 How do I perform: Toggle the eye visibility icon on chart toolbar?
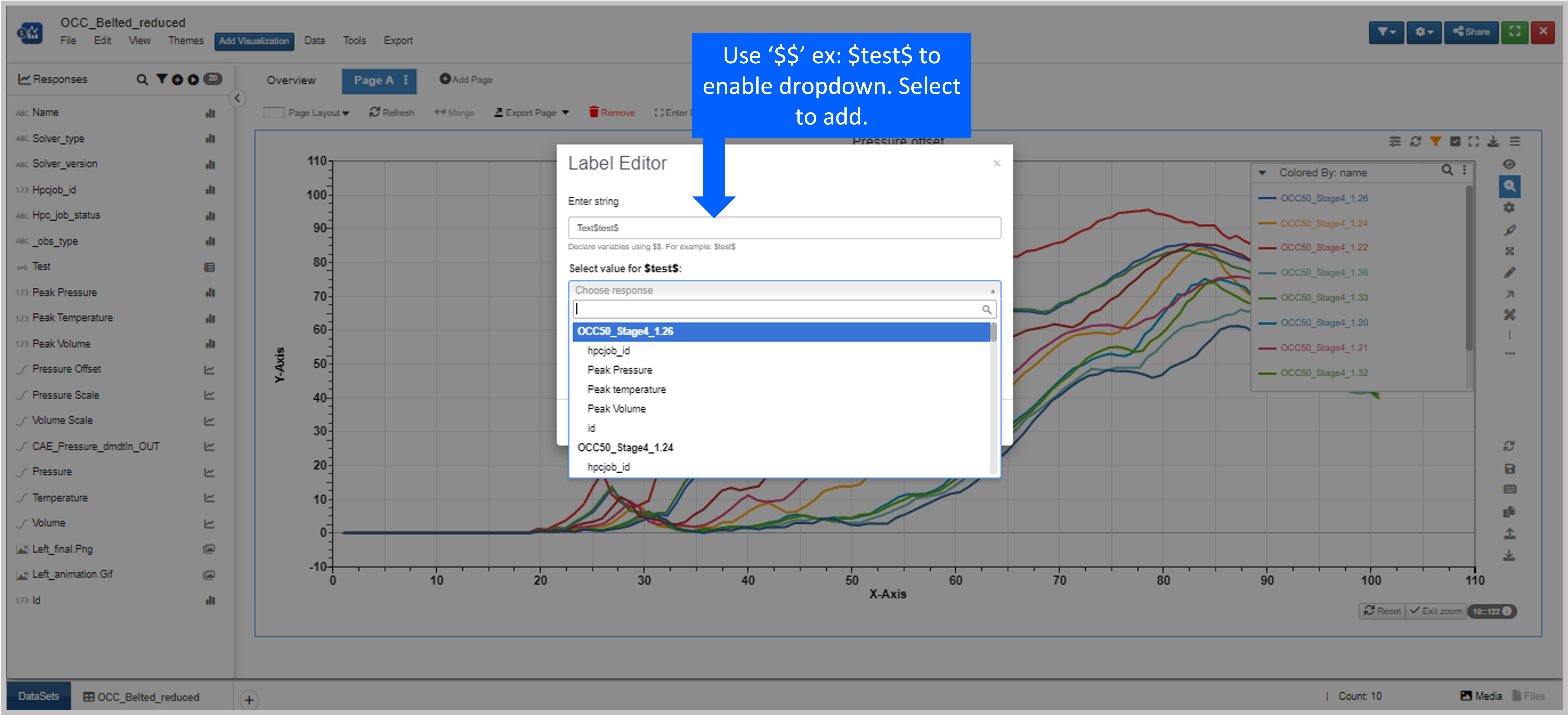(x=1509, y=164)
